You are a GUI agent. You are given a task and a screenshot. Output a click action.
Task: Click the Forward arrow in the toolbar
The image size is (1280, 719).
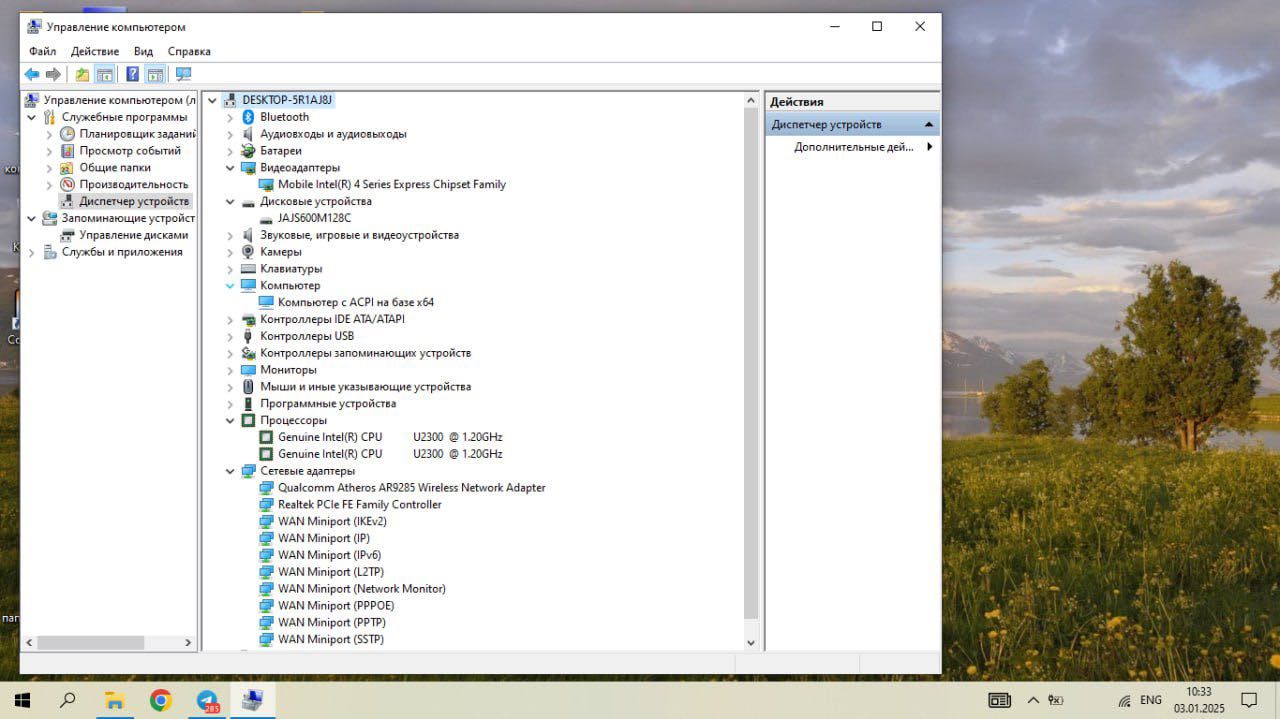(x=53, y=74)
